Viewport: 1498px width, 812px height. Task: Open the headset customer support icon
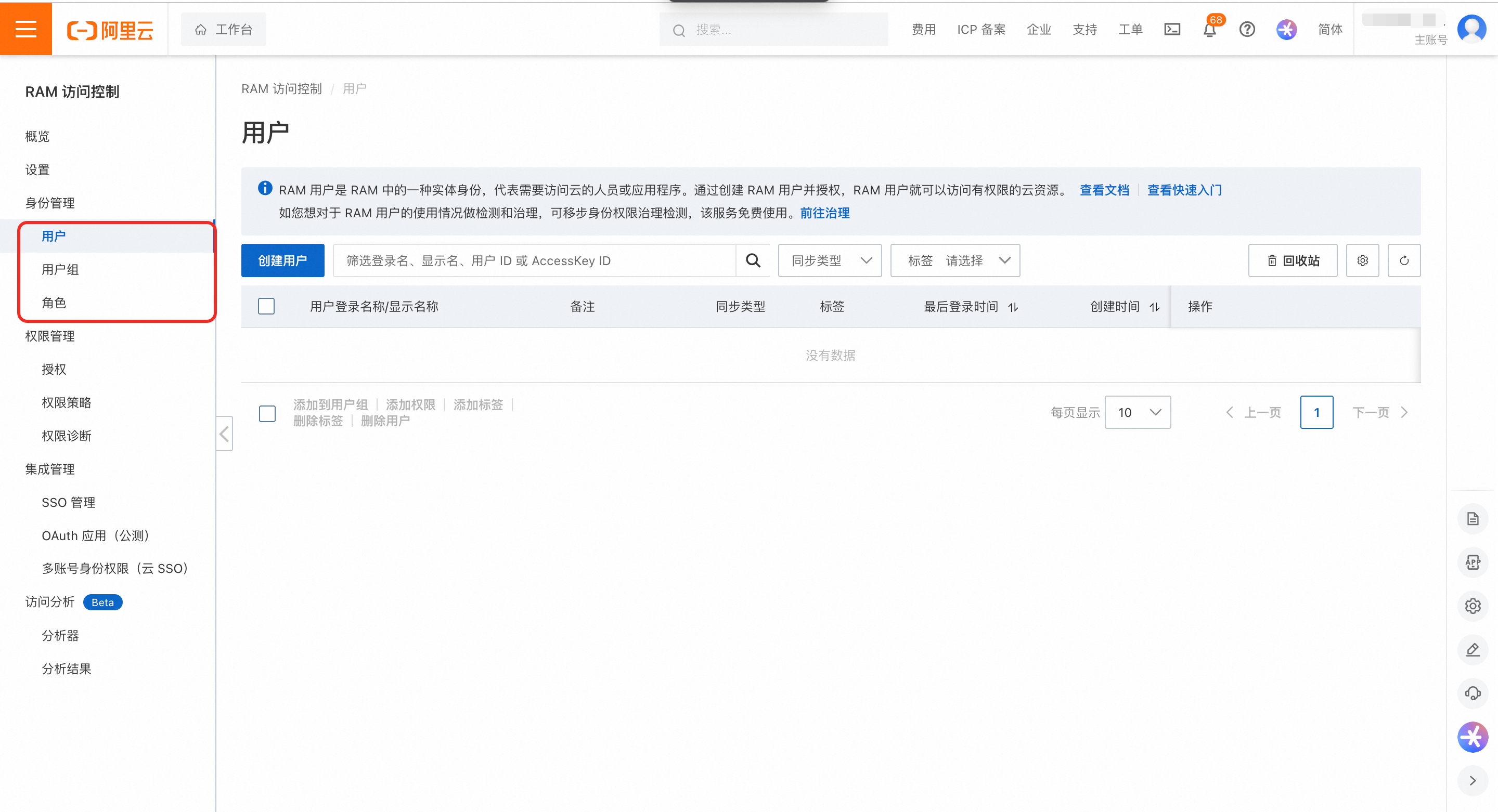point(1473,693)
